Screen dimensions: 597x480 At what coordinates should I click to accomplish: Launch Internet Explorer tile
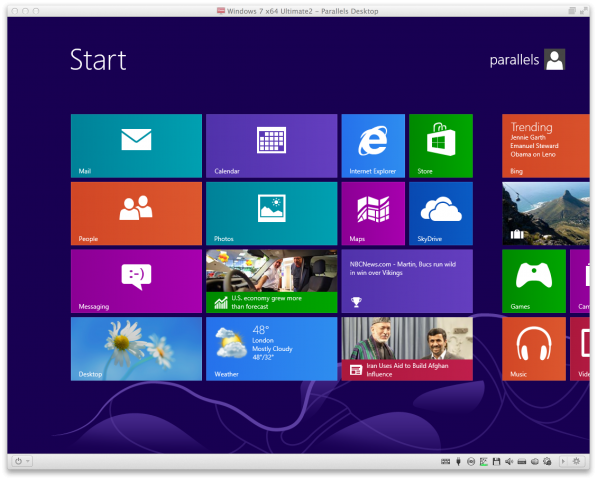tap(373, 146)
